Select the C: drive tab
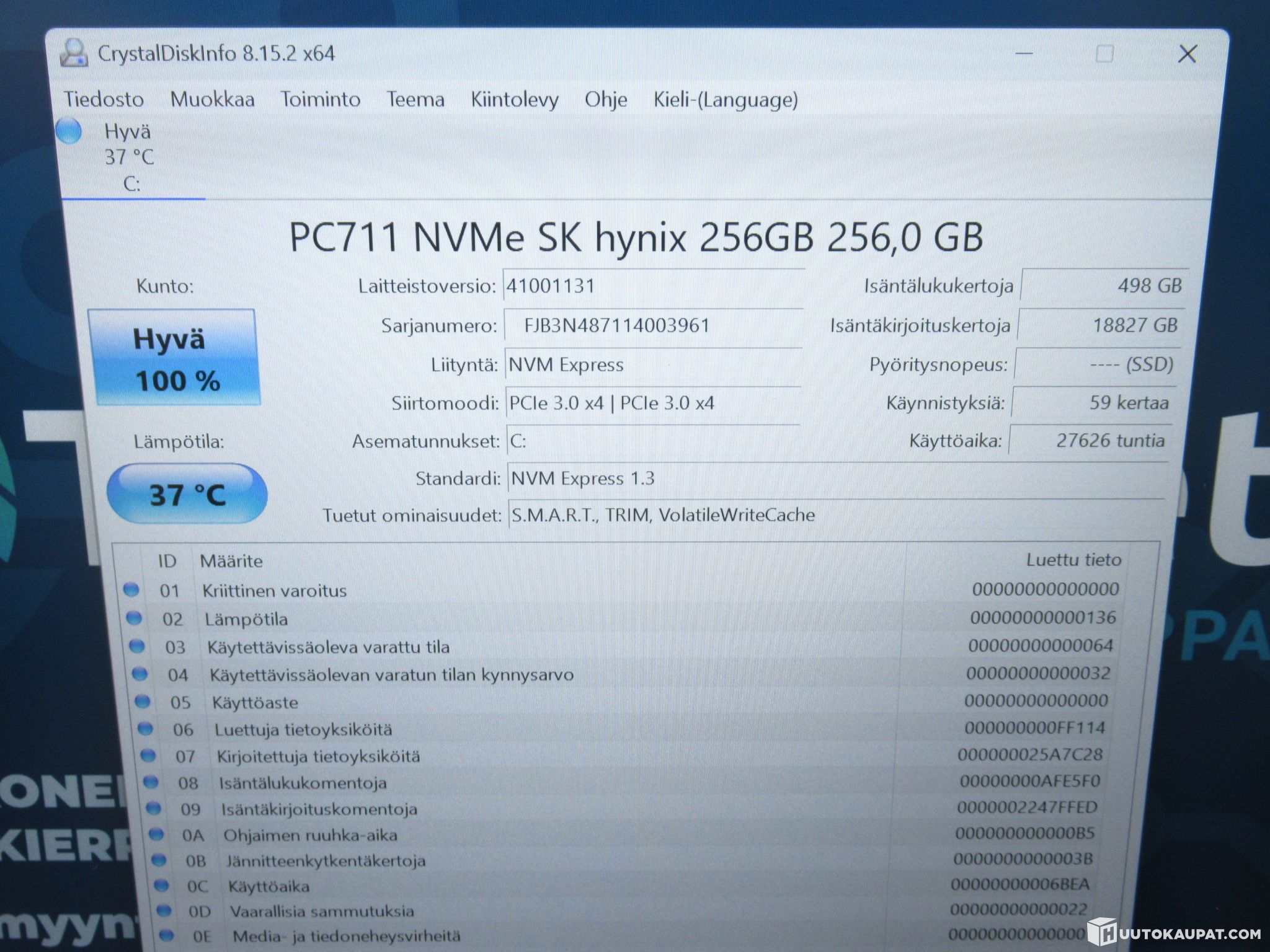The width and height of the screenshot is (1270, 952). pos(133,157)
